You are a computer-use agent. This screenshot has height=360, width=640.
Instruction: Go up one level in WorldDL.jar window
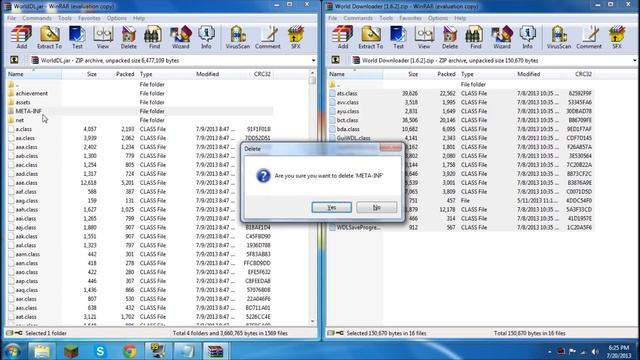(14, 60)
